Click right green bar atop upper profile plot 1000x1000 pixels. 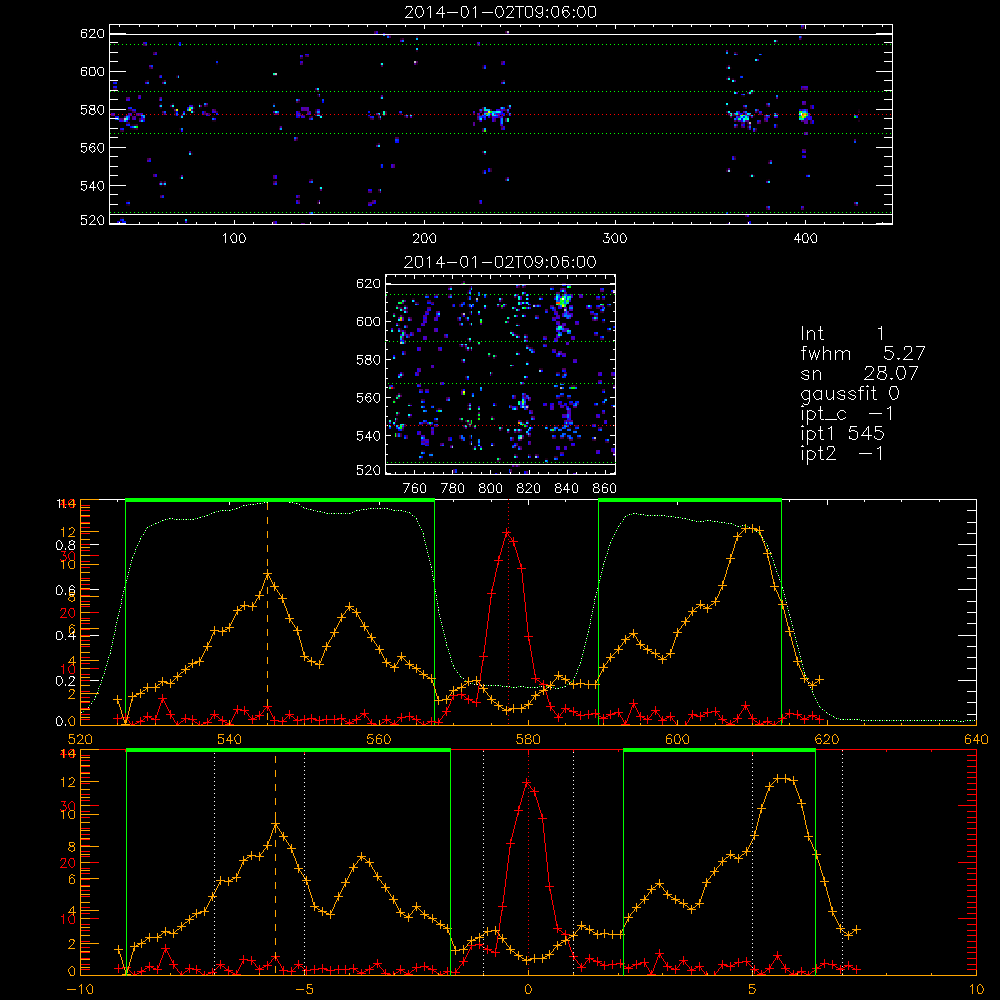690,500
